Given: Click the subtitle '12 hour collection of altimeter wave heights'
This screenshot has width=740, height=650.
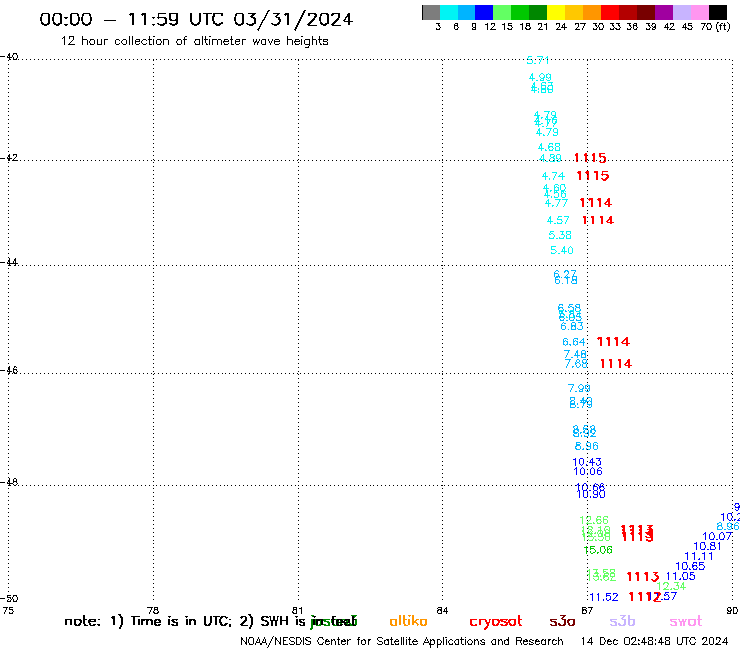Looking at the screenshot, I should (194, 41).
